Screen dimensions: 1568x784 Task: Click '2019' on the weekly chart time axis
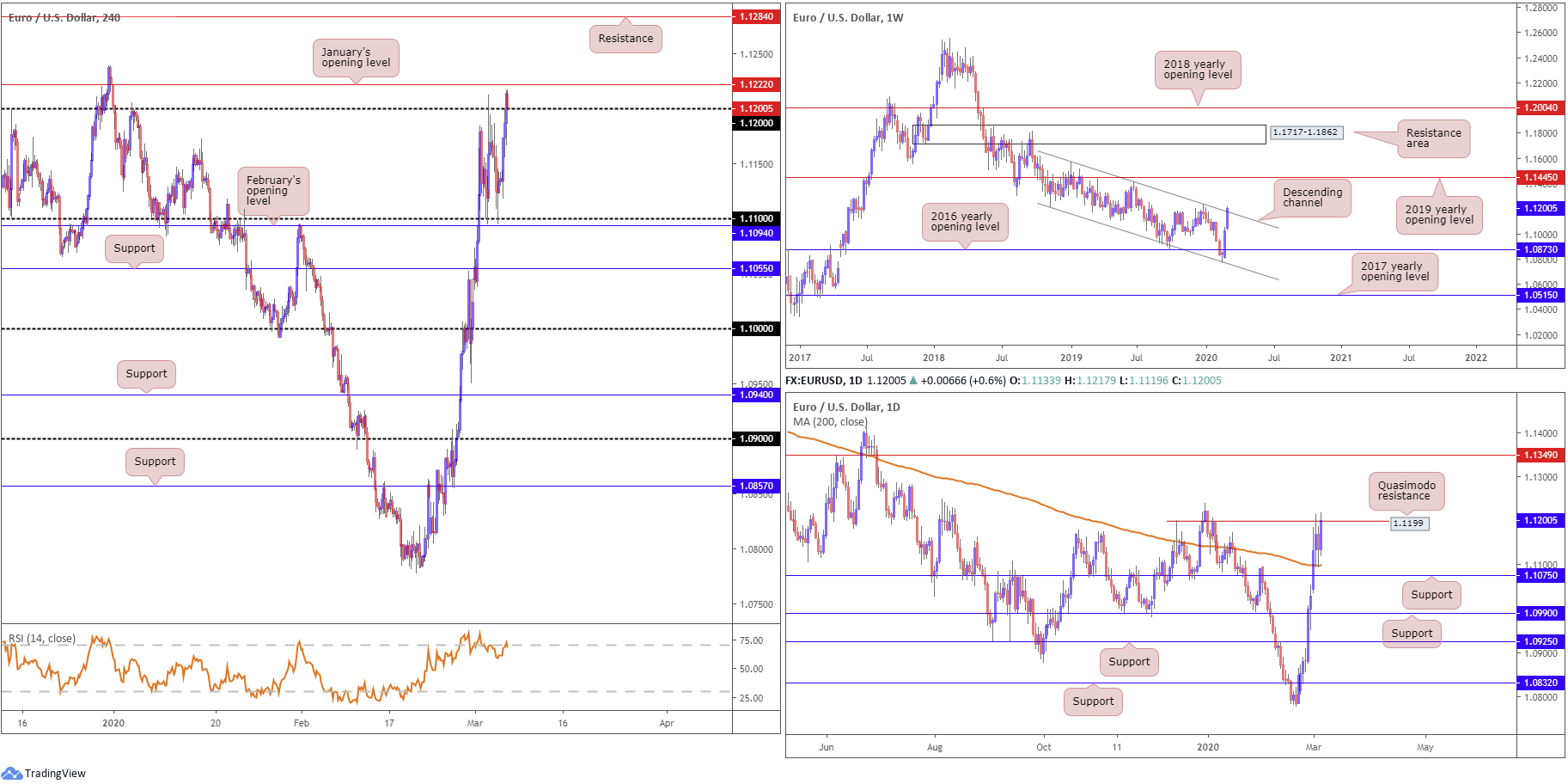pyautogui.click(x=1071, y=358)
